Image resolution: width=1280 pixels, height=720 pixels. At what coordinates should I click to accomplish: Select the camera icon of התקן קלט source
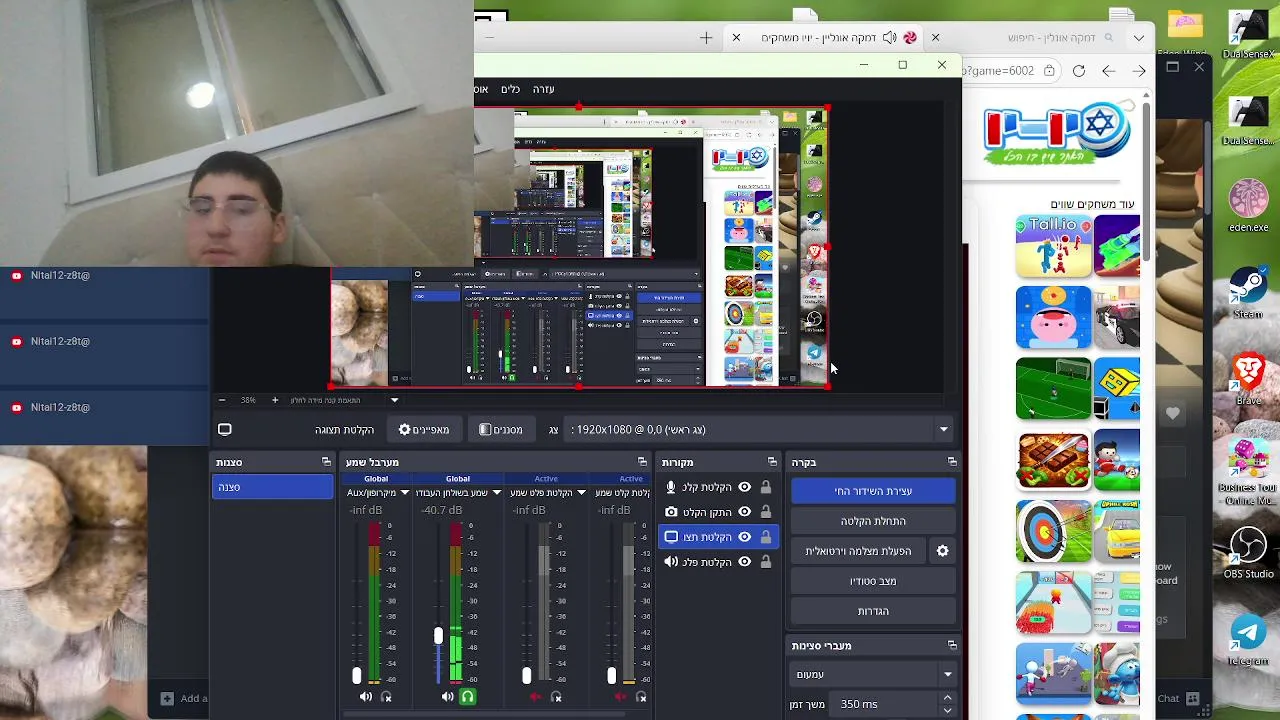coord(671,512)
